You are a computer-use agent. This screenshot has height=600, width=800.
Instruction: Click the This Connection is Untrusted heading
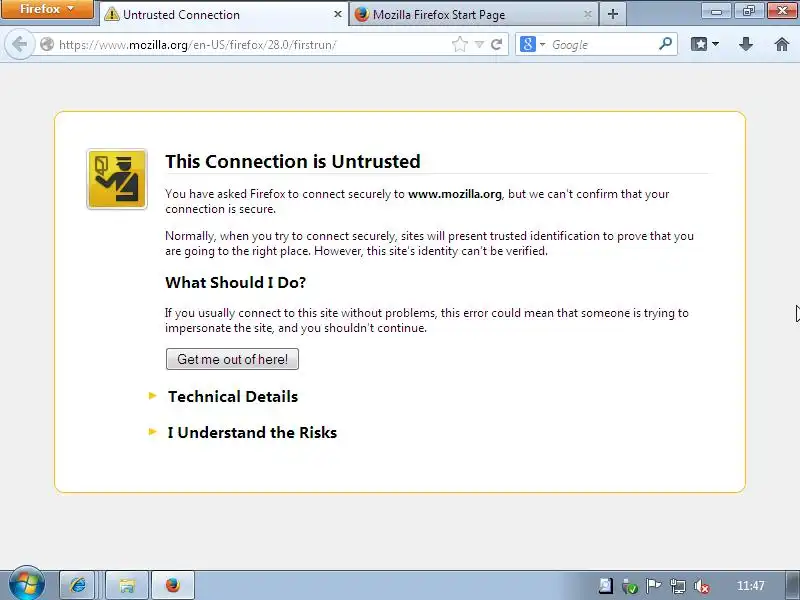click(293, 161)
